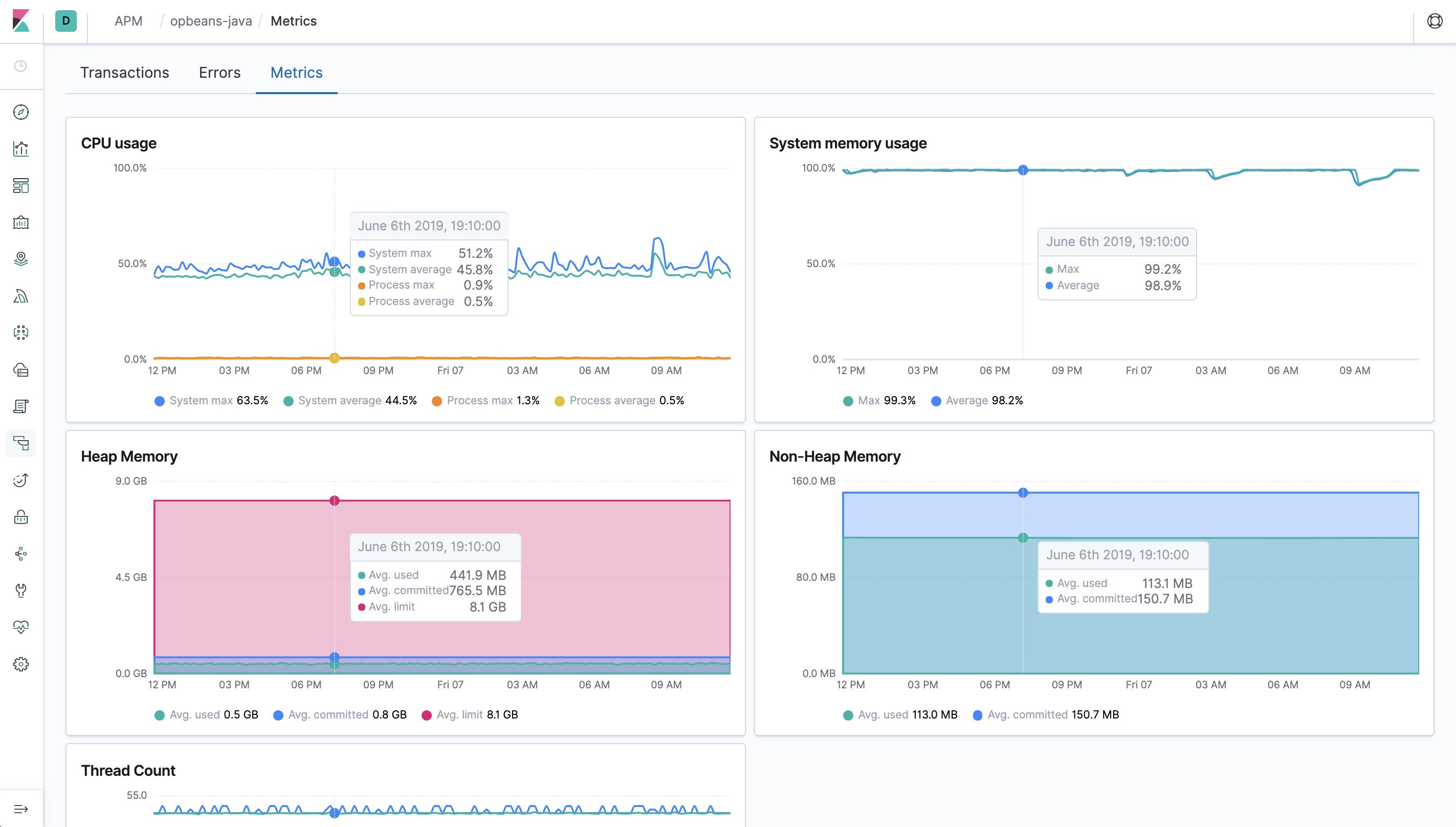
Task: Open the 'D' space switcher badge
Action: point(66,21)
